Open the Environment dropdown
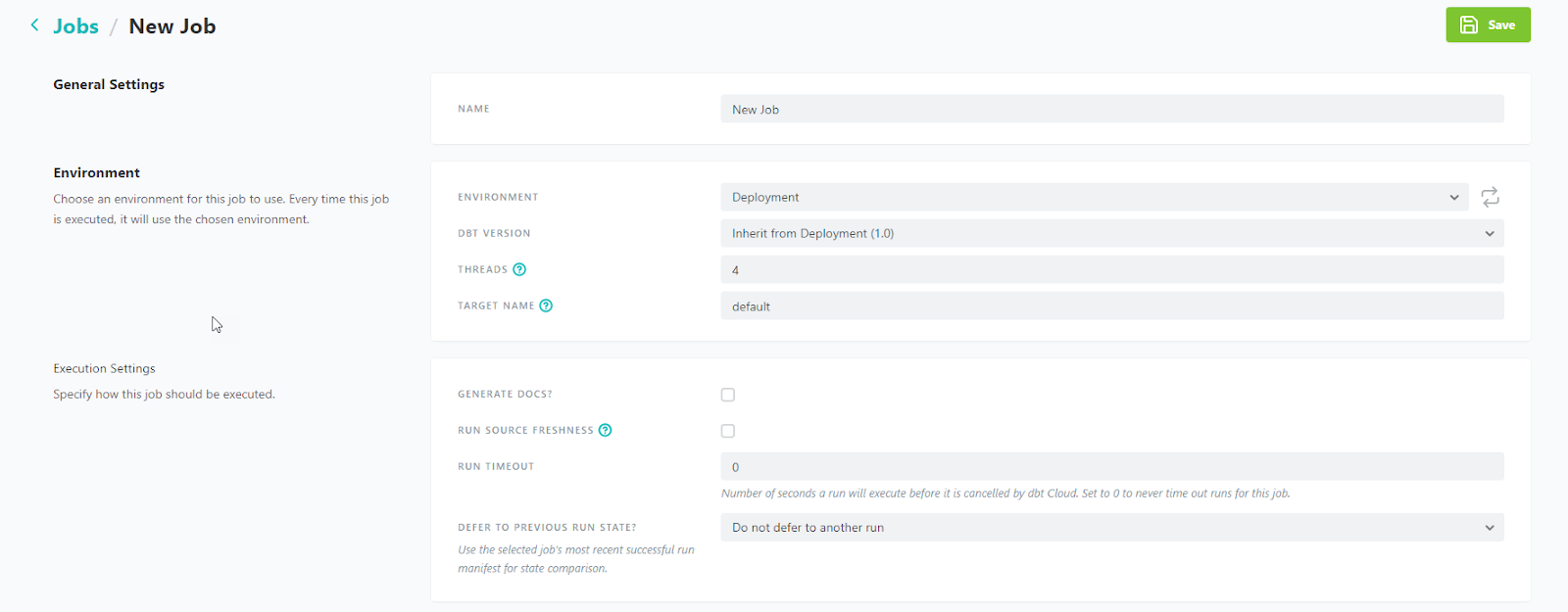Viewport: 1568px width, 612px height. point(1094,197)
